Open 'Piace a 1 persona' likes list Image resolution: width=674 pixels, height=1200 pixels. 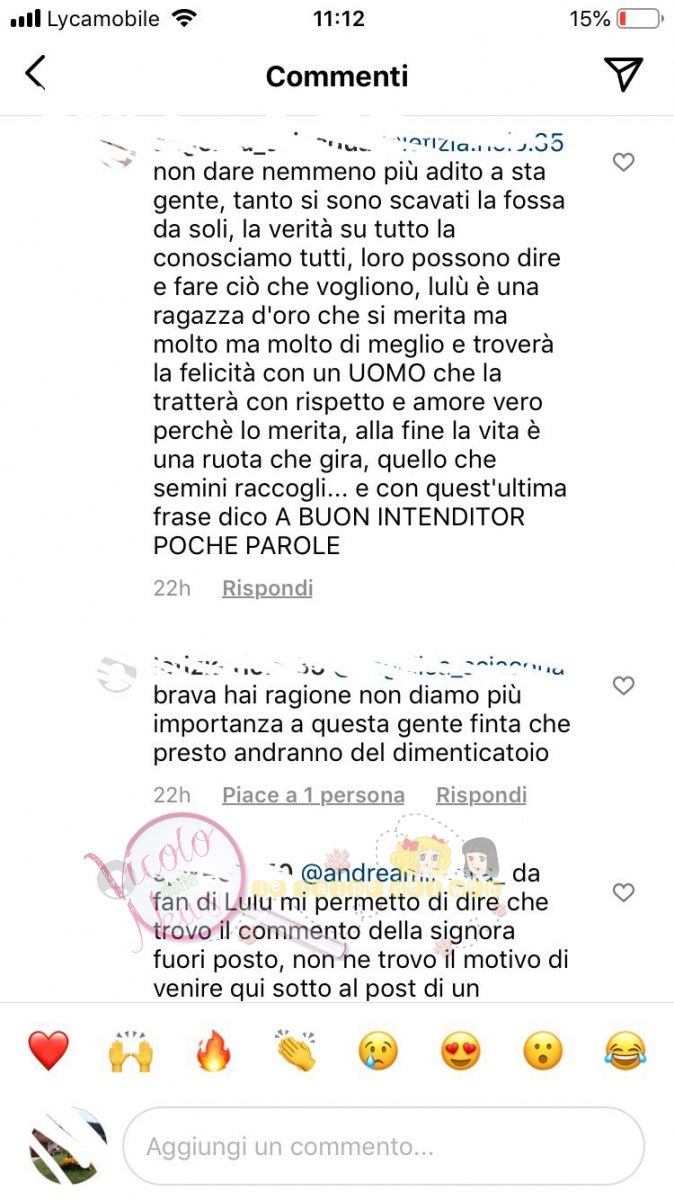click(313, 795)
